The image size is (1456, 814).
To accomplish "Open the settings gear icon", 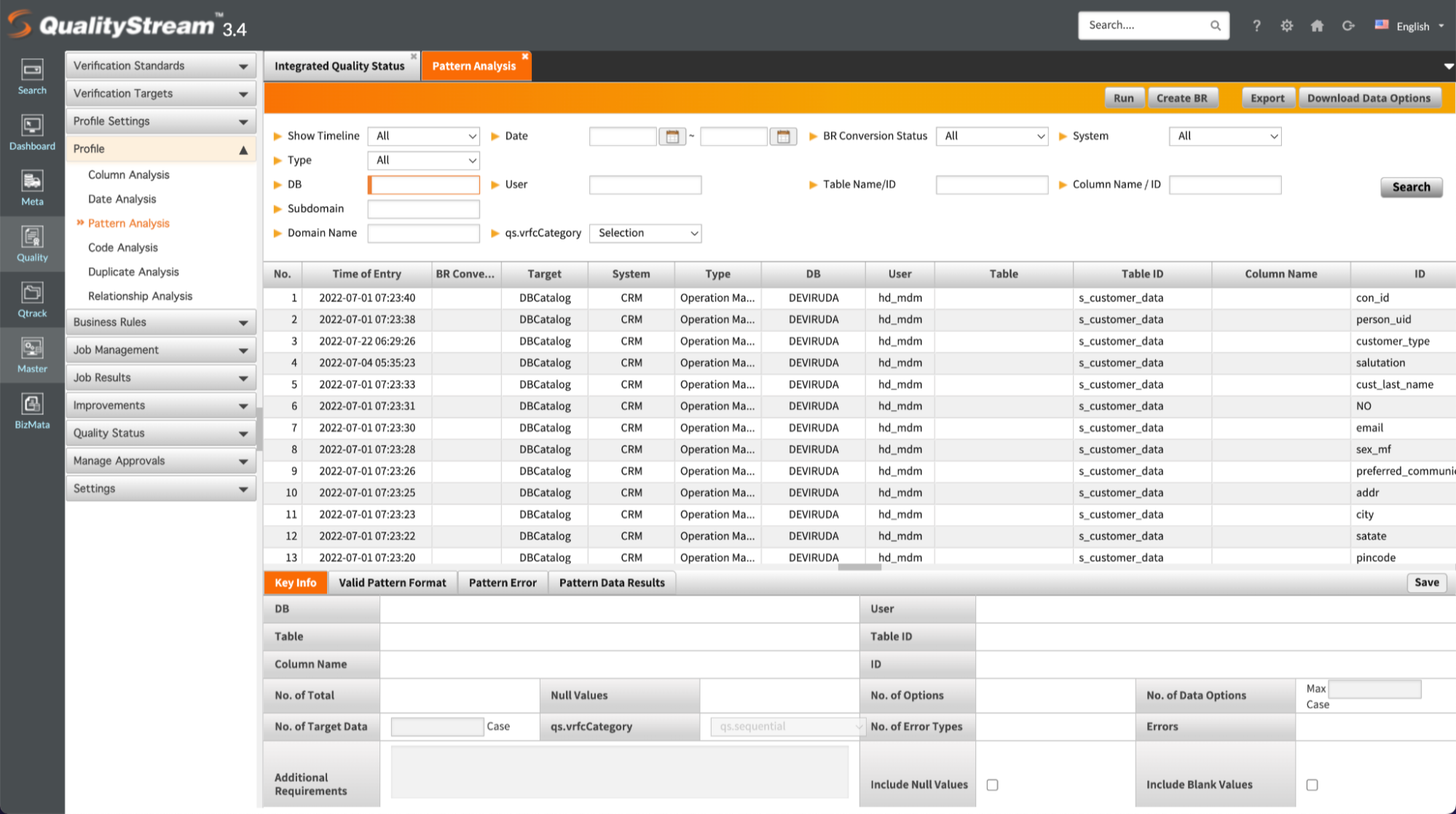I will click(1286, 25).
